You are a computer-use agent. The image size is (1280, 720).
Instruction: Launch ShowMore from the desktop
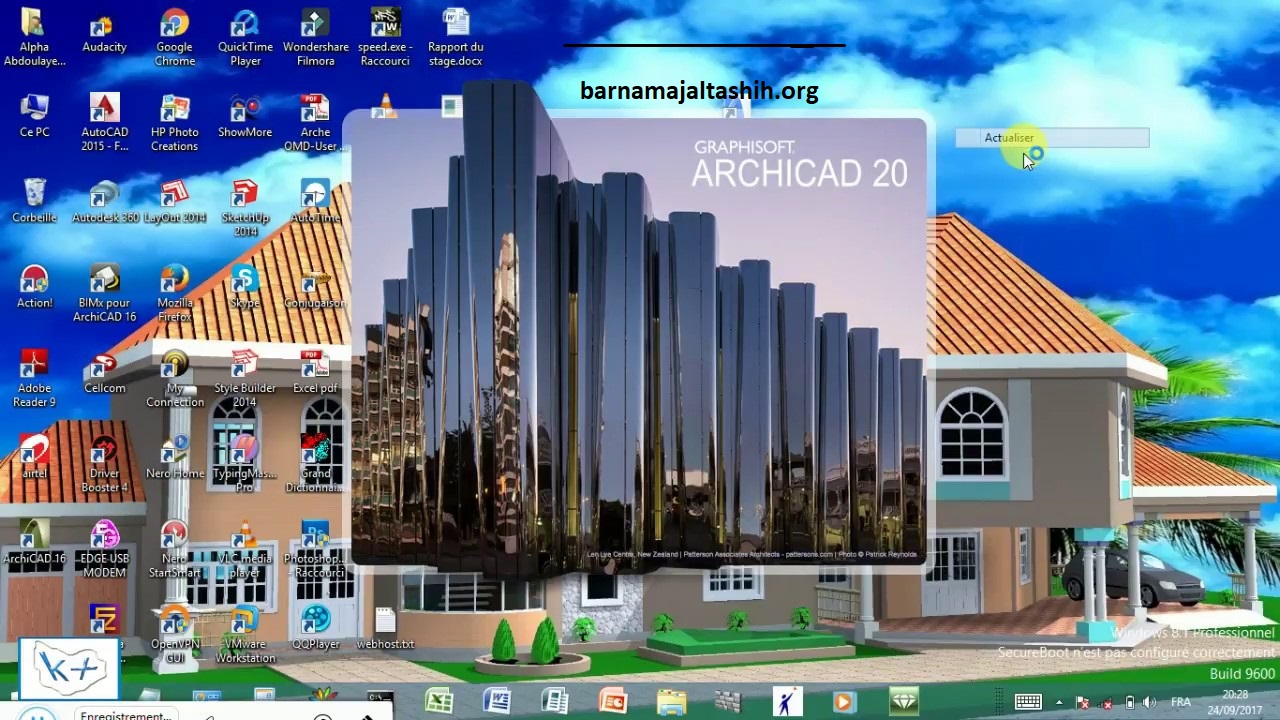point(245,115)
